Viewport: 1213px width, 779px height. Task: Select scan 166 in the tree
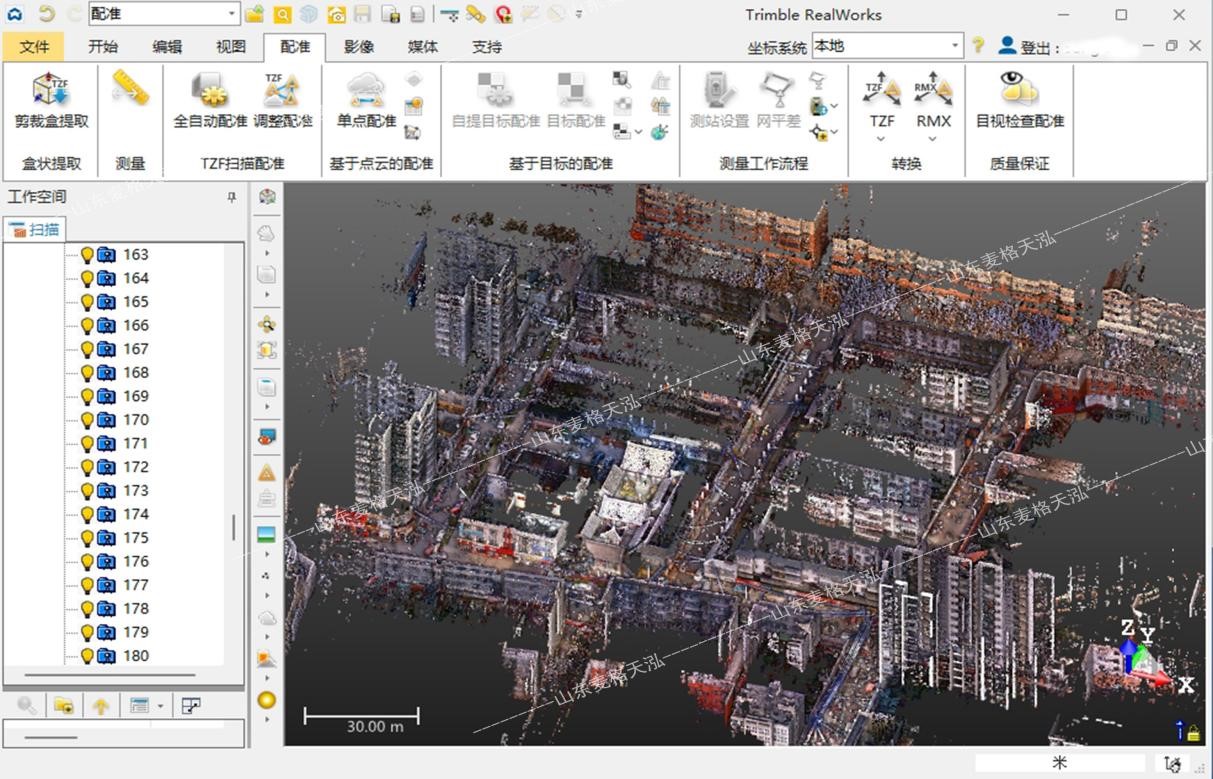(x=136, y=325)
